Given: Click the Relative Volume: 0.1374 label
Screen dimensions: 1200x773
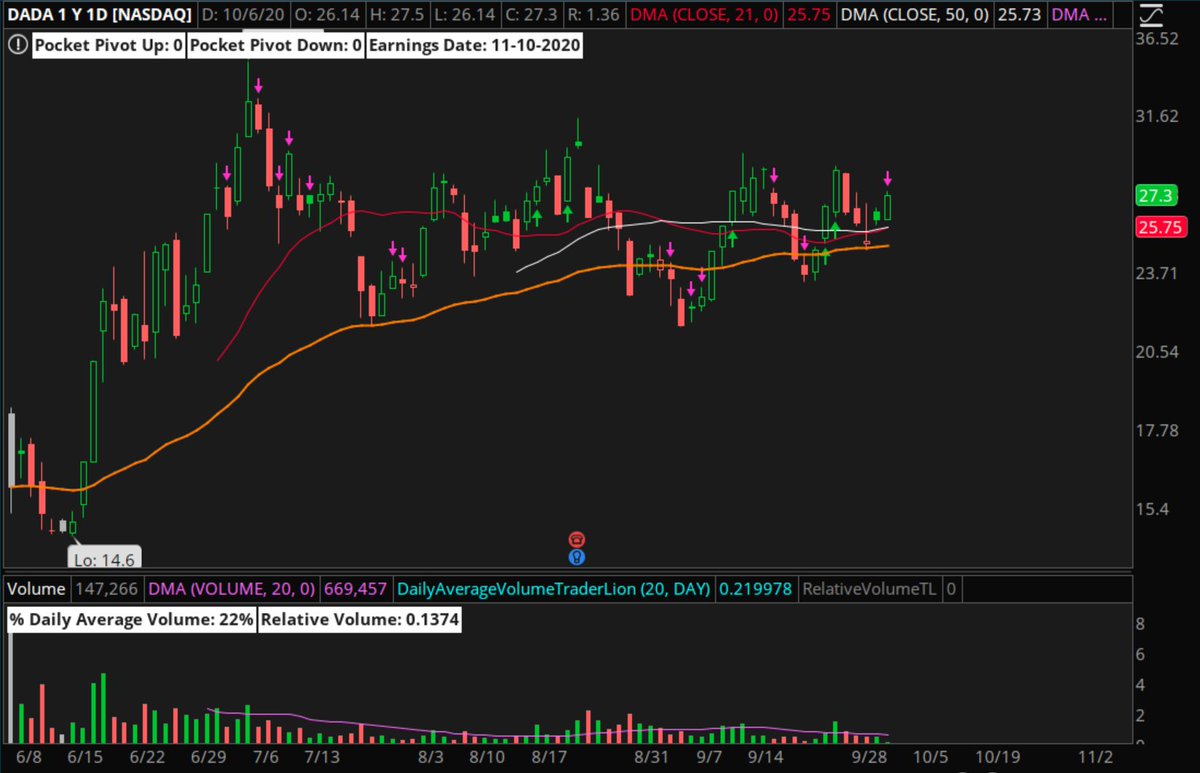Looking at the screenshot, I should click(x=360, y=620).
